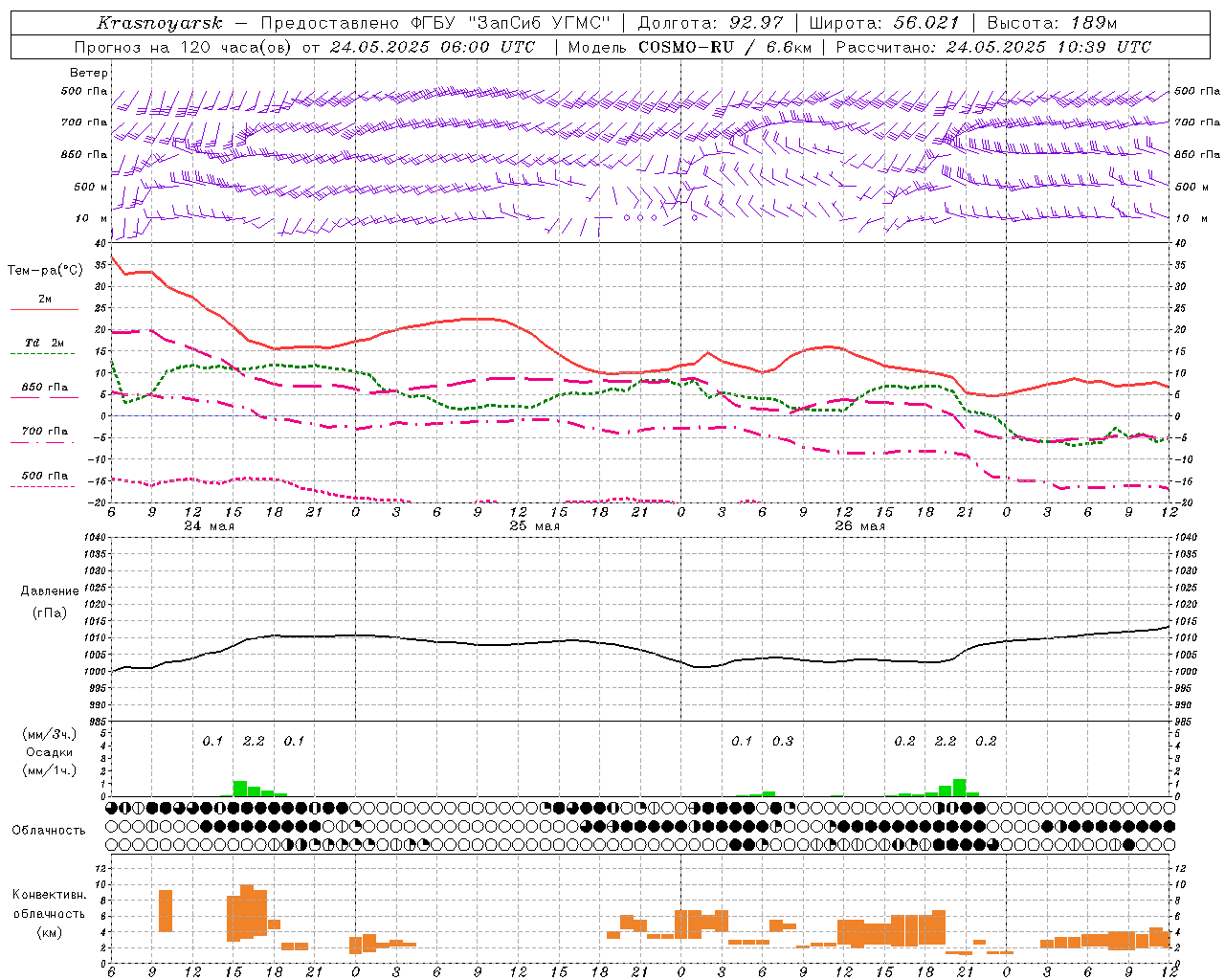Click the Тем-ра(°C) panel label
This screenshot has height=980, width=1225.
click(x=45, y=271)
